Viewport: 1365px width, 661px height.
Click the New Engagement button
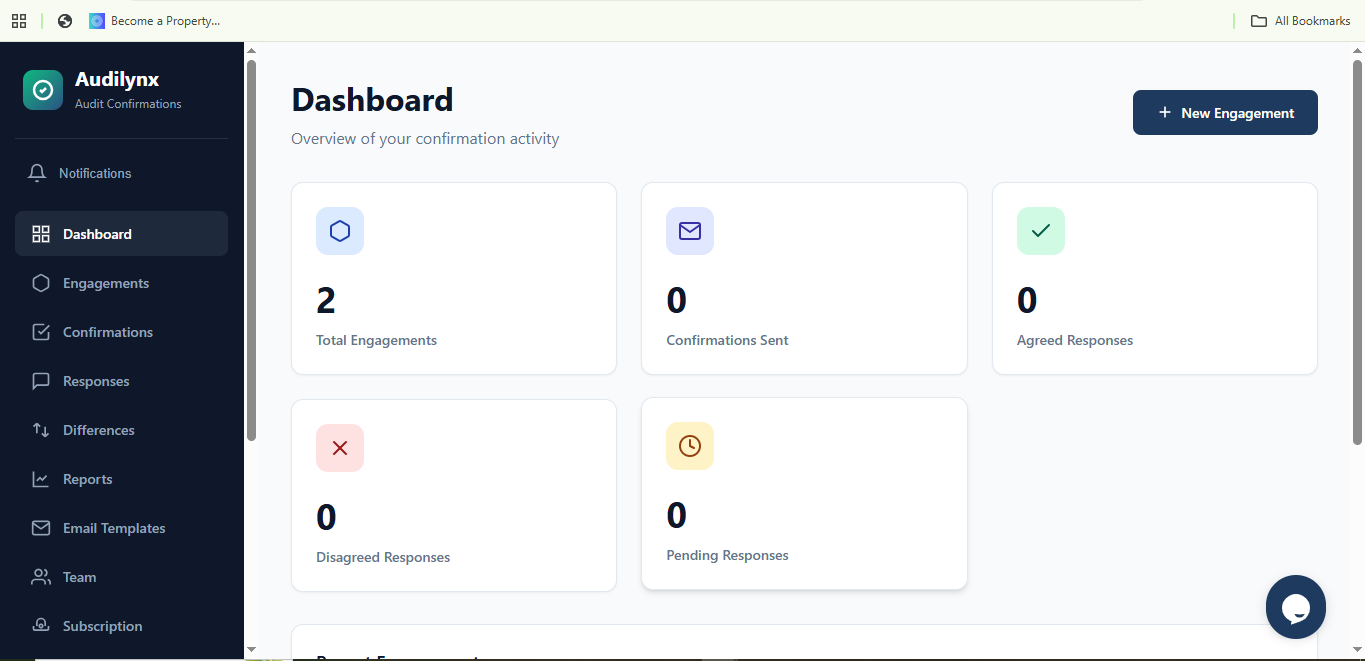click(x=1225, y=112)
